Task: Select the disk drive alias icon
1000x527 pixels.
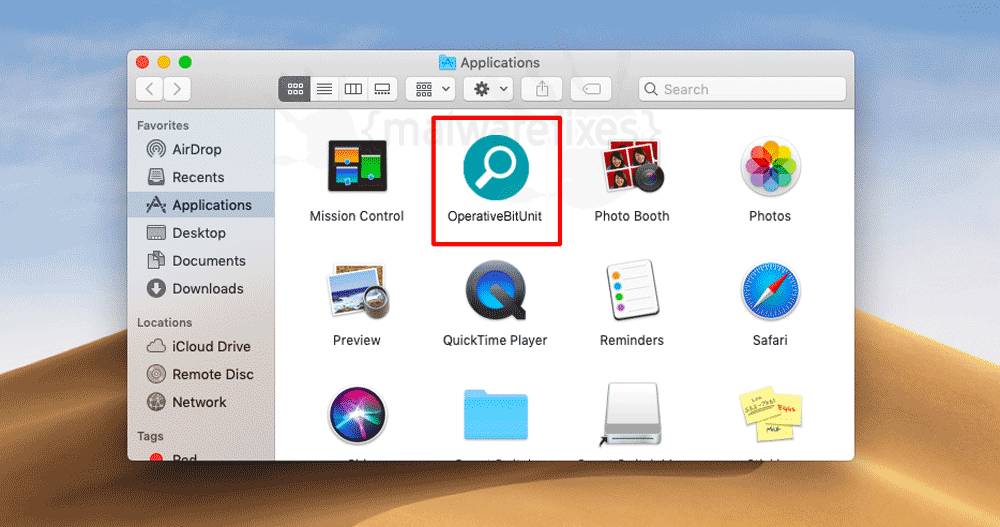Action: click(631, 415)
